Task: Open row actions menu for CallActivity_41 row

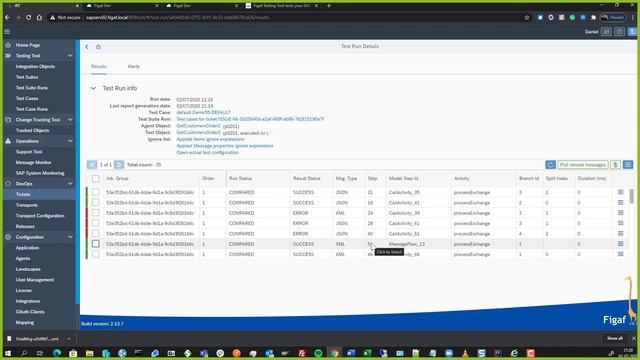Action: tap(620, 202)
